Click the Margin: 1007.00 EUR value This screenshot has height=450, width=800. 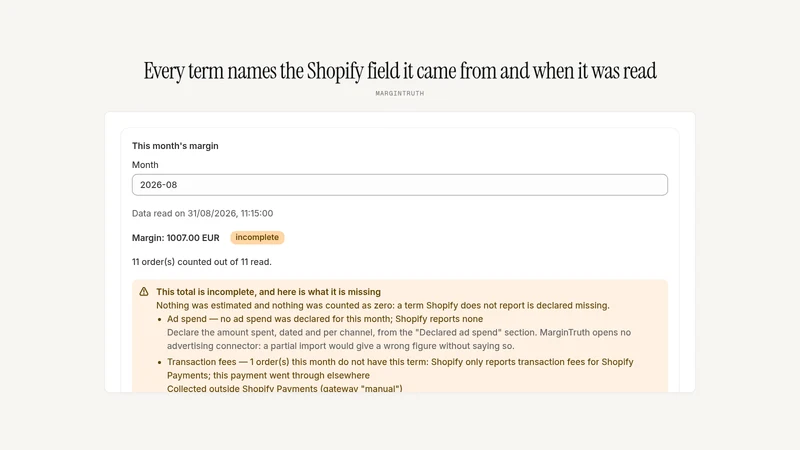[x=176, y=238]
